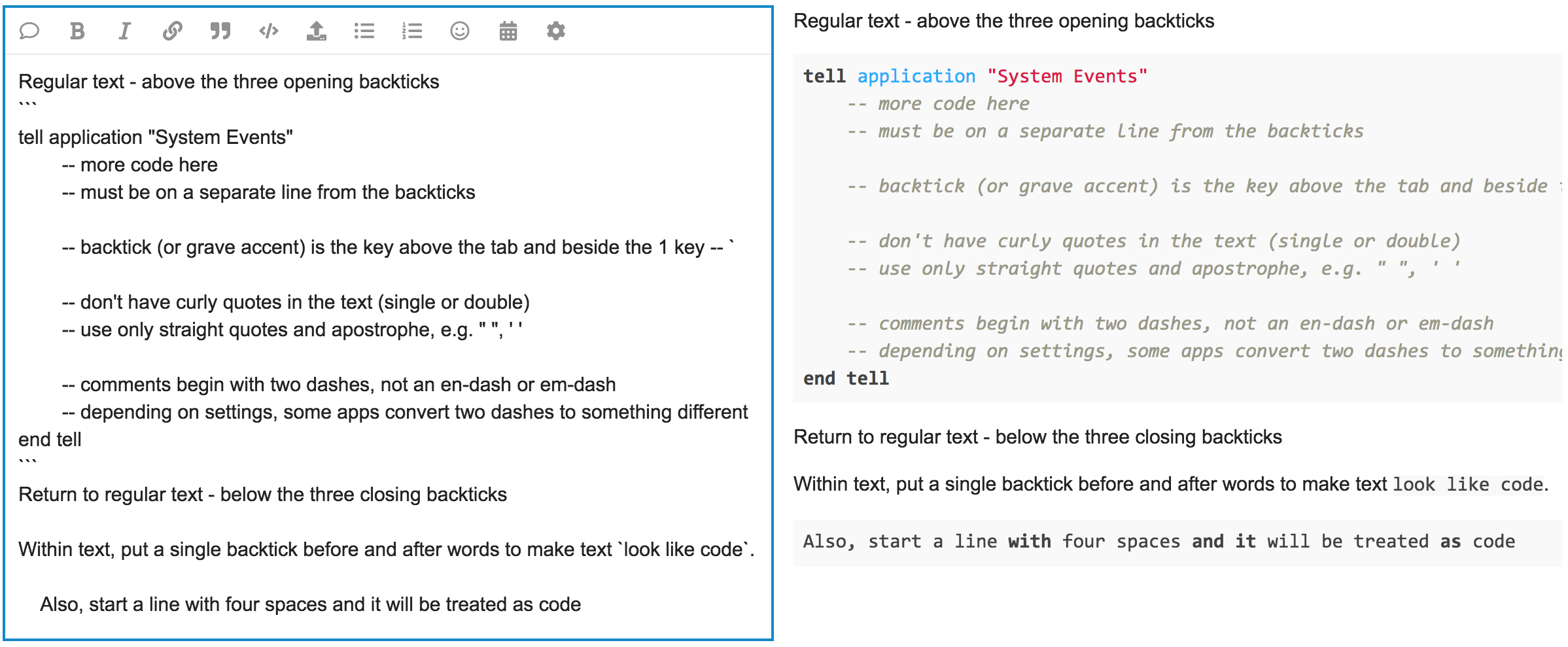Insert preformatted code with the code icon
The height and width of the screenshot is (647, 1568).
269,31
